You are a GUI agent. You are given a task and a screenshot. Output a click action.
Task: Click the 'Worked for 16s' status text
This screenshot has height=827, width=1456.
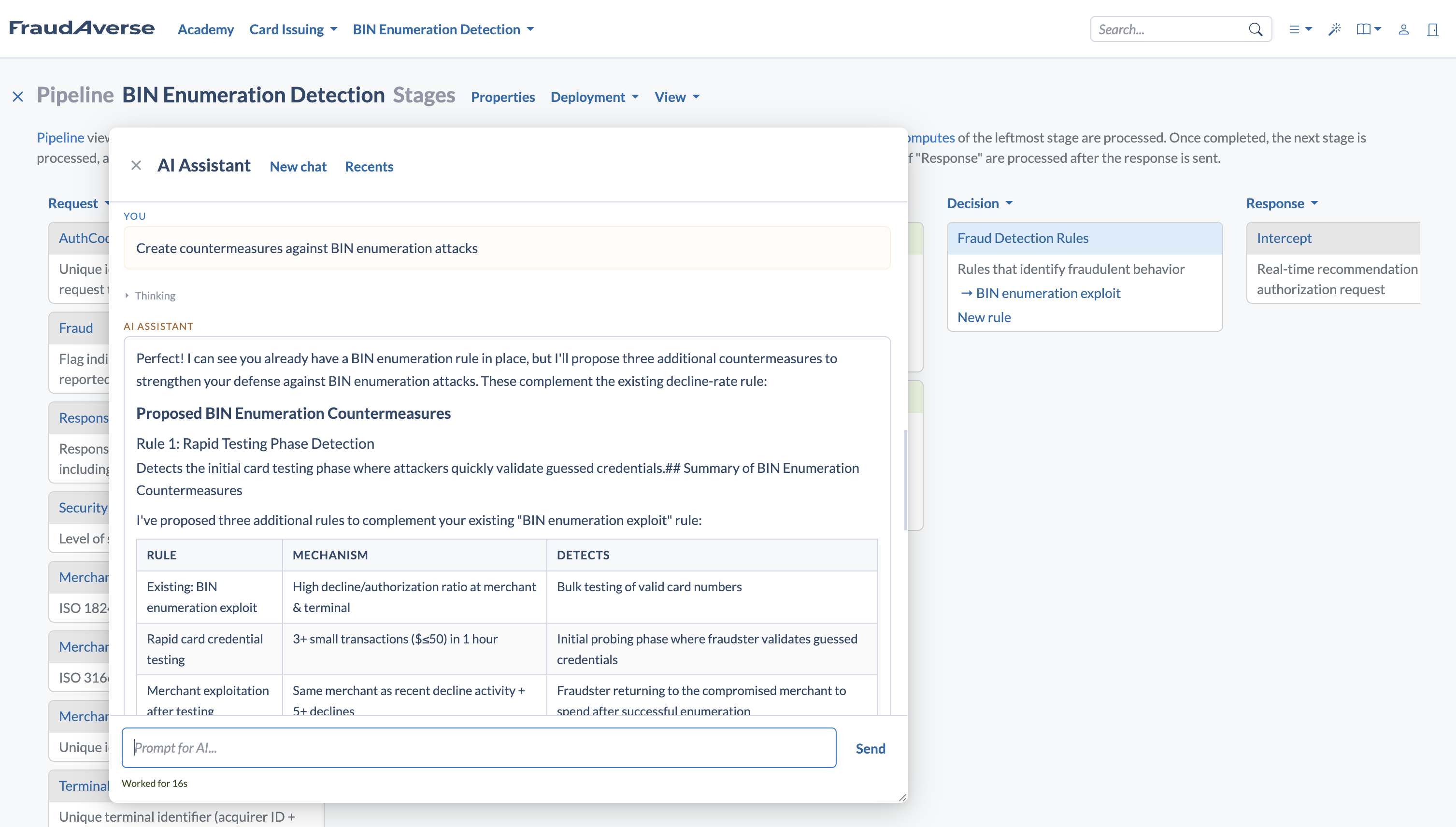(x=155, y=783)
